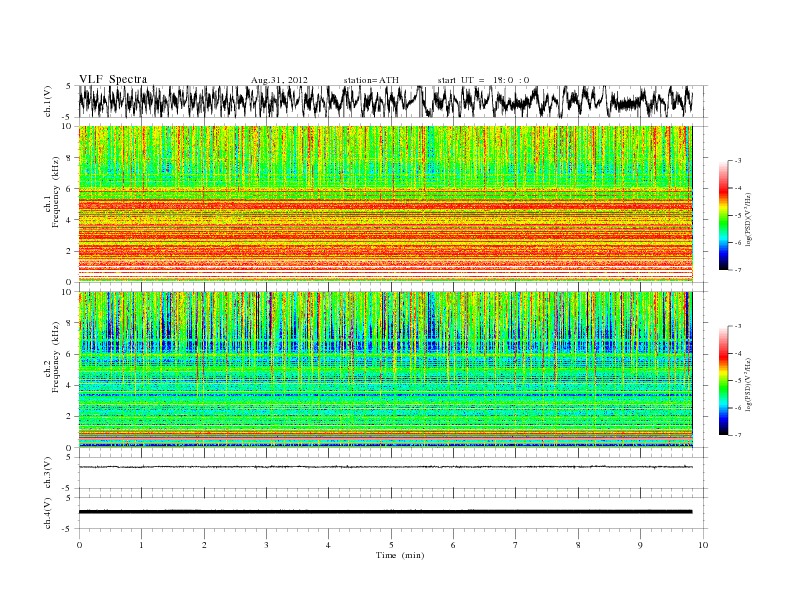This screenshot has height=612, width=792.
Task: Click the ch.1 voltage waveform trace
Action: 385,101
